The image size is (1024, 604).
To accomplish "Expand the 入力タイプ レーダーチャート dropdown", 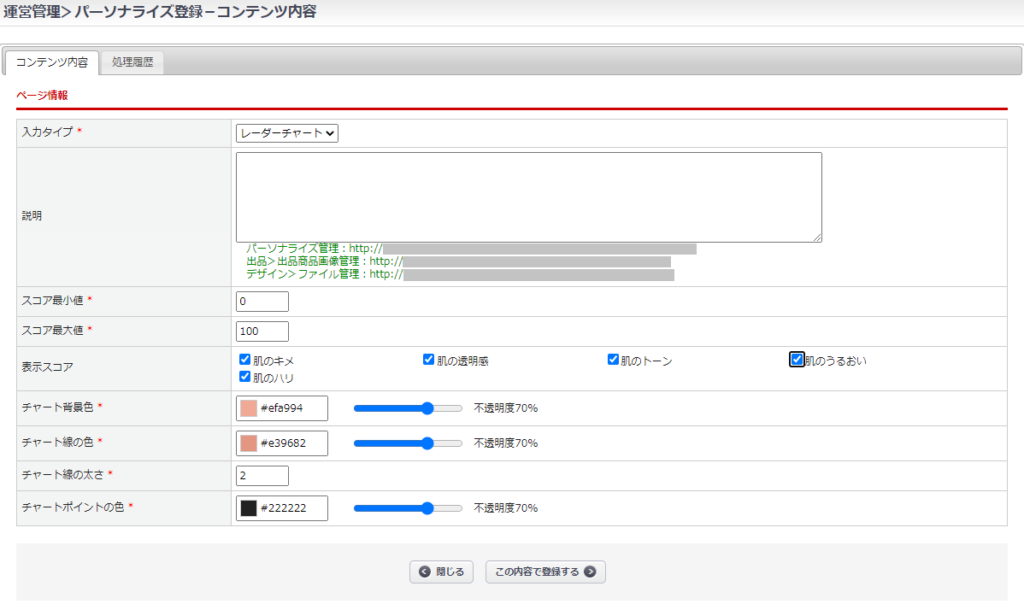I will point(287,133).
